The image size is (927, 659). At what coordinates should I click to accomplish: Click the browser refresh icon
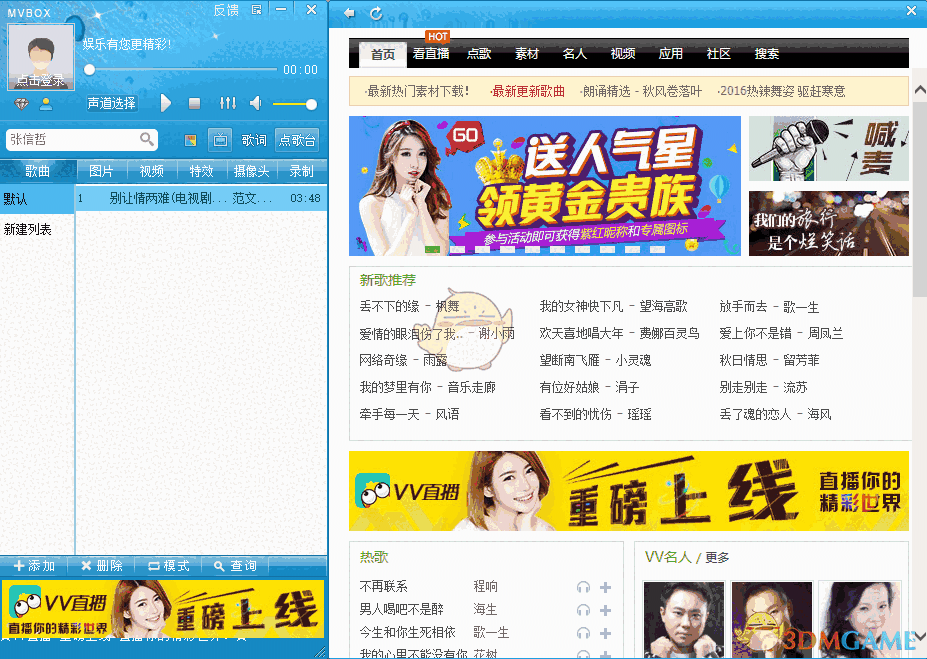tap(376, 13)
